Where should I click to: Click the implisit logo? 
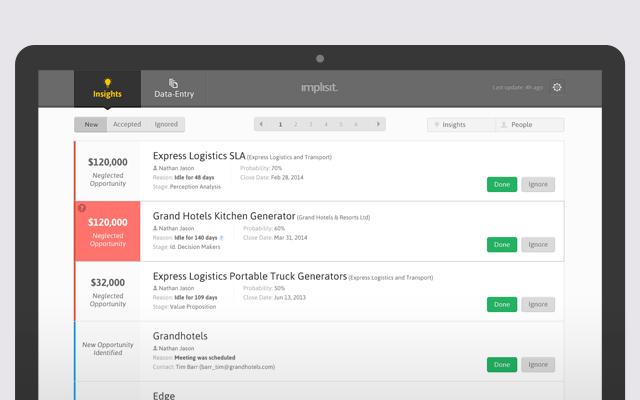[320, 87]
